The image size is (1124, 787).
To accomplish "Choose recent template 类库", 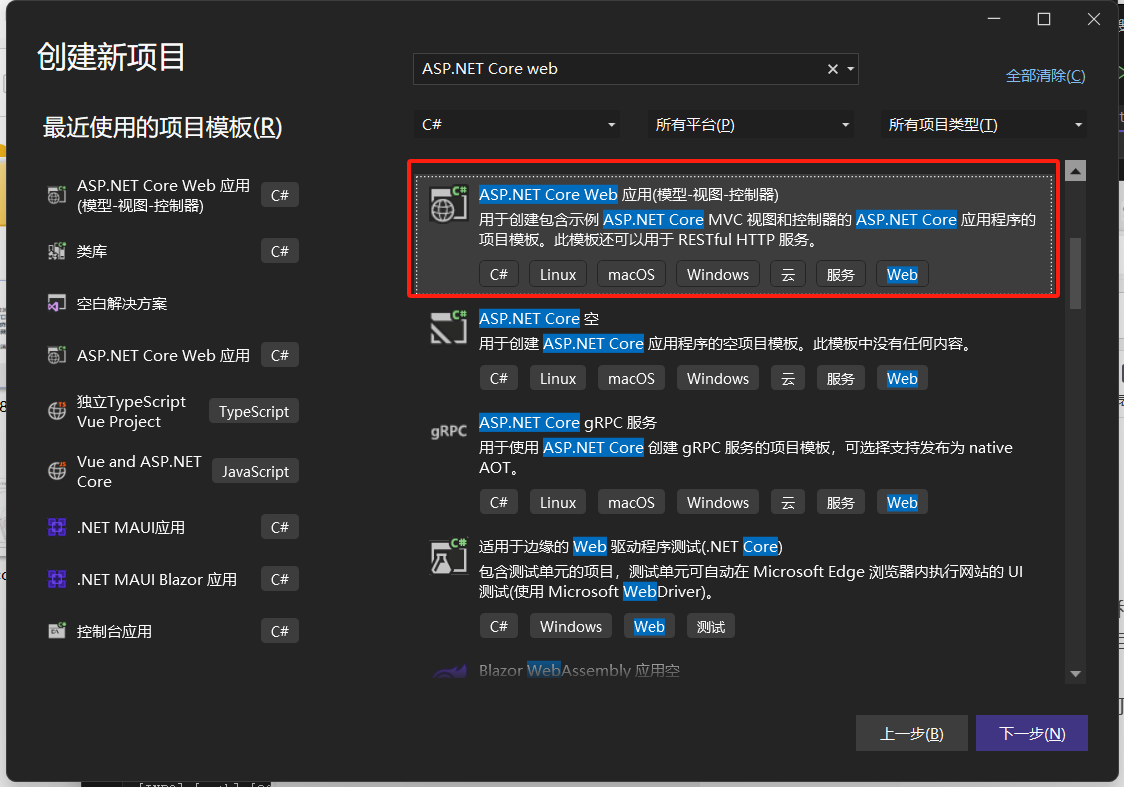I will pyautogui.click(x=92, y=251).
